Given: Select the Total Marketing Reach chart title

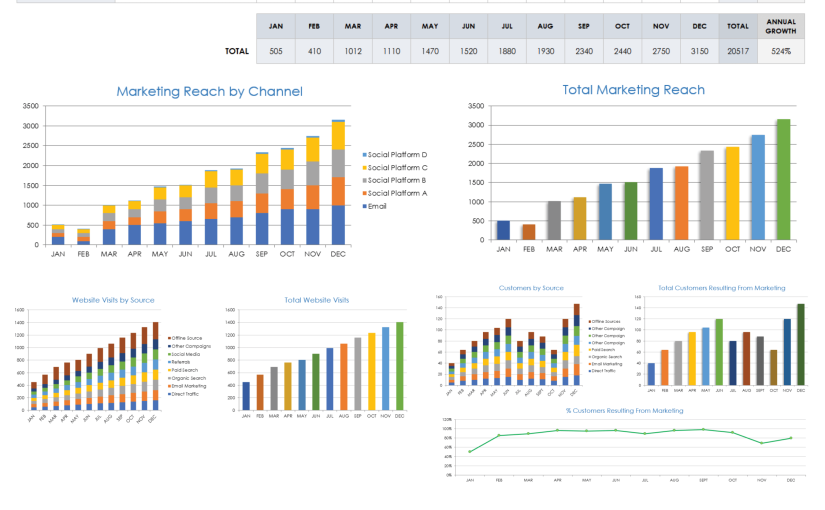Looking at the screenshot, I should point(633,90).
